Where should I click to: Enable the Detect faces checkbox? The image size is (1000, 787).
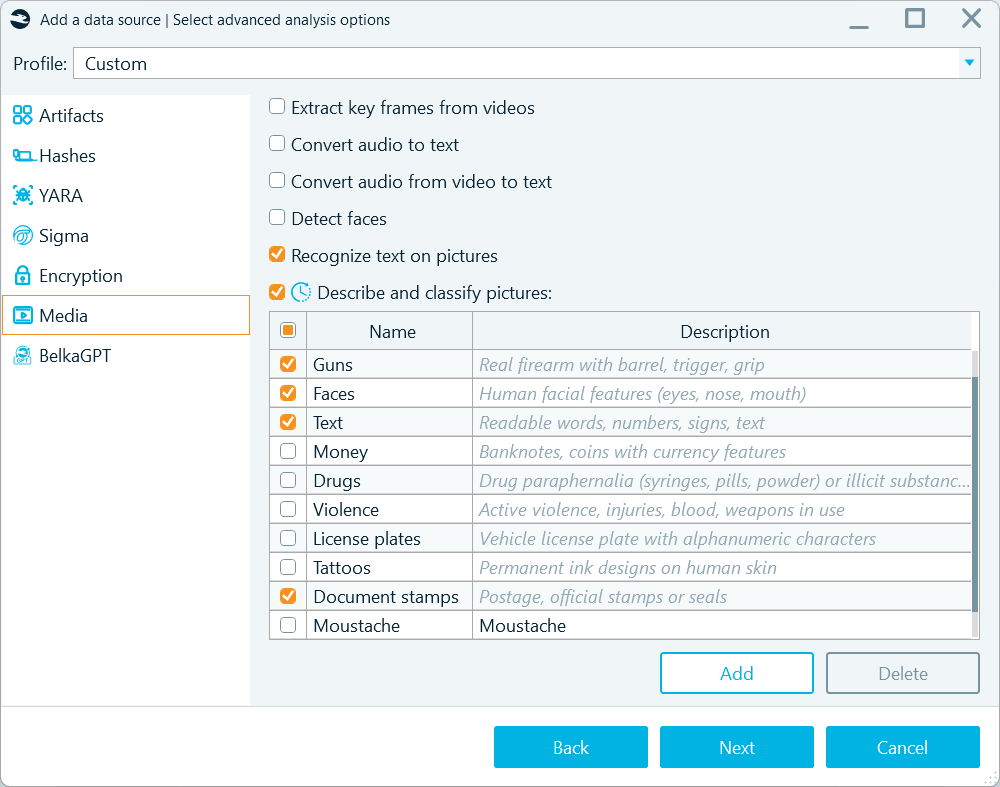pos(276,218)
